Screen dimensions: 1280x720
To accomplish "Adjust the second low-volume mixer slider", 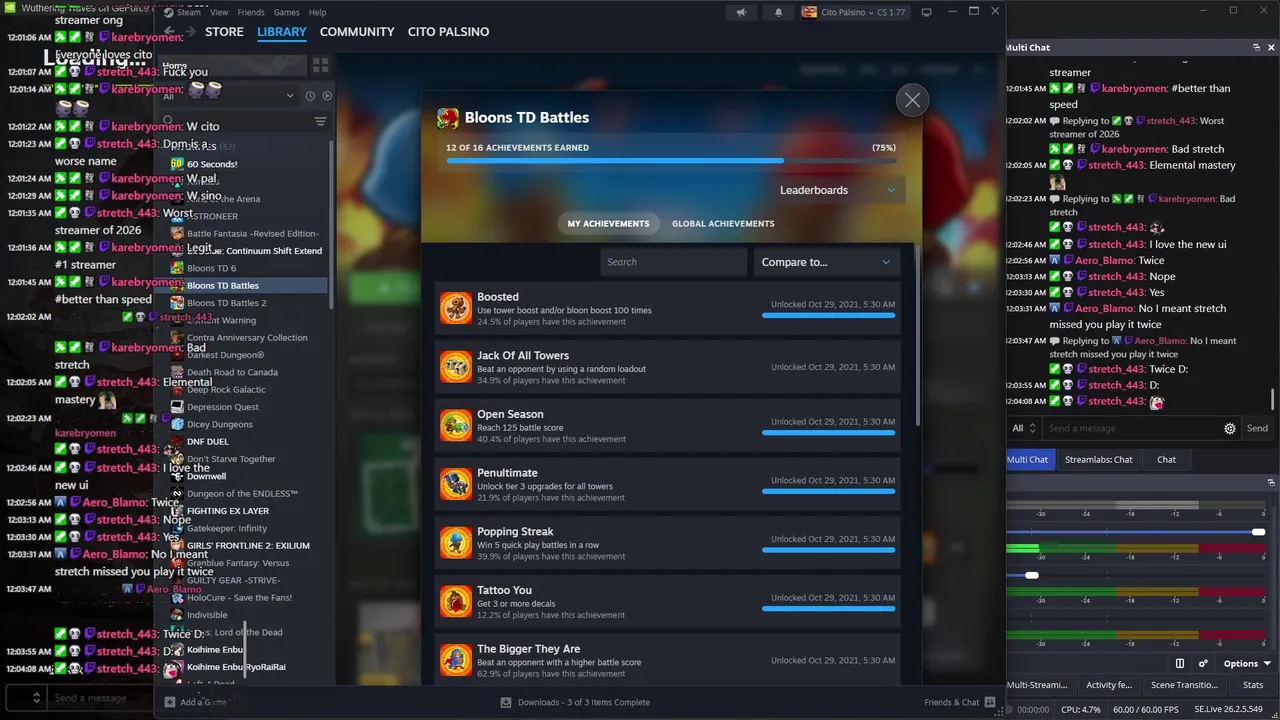I will coord(1032,575).
